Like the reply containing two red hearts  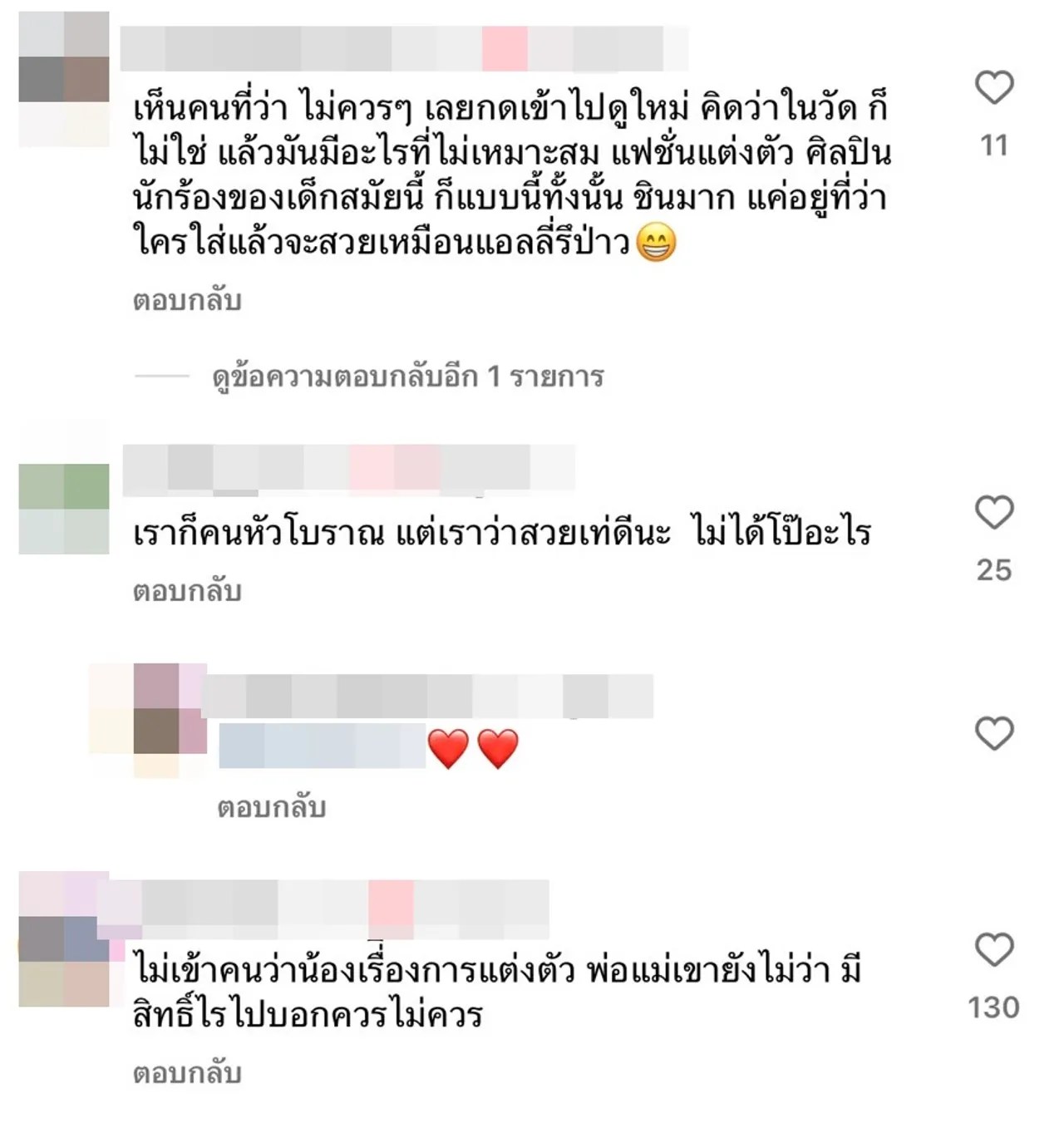click(x=994, y=733)
